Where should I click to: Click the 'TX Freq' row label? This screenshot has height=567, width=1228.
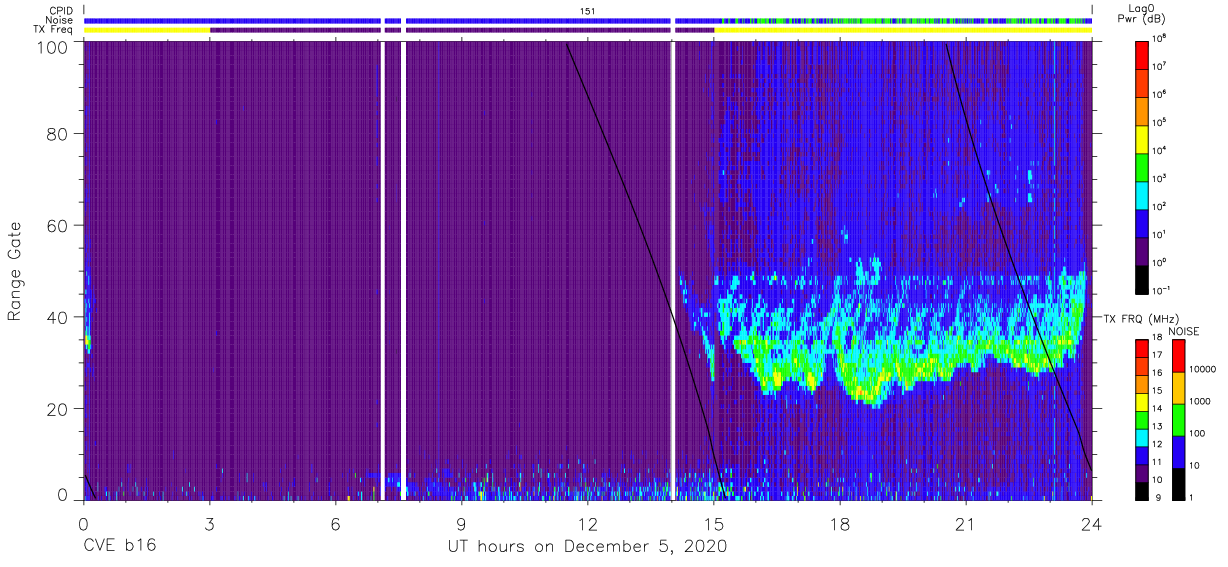pyautogui.click(x=54, y=30)
